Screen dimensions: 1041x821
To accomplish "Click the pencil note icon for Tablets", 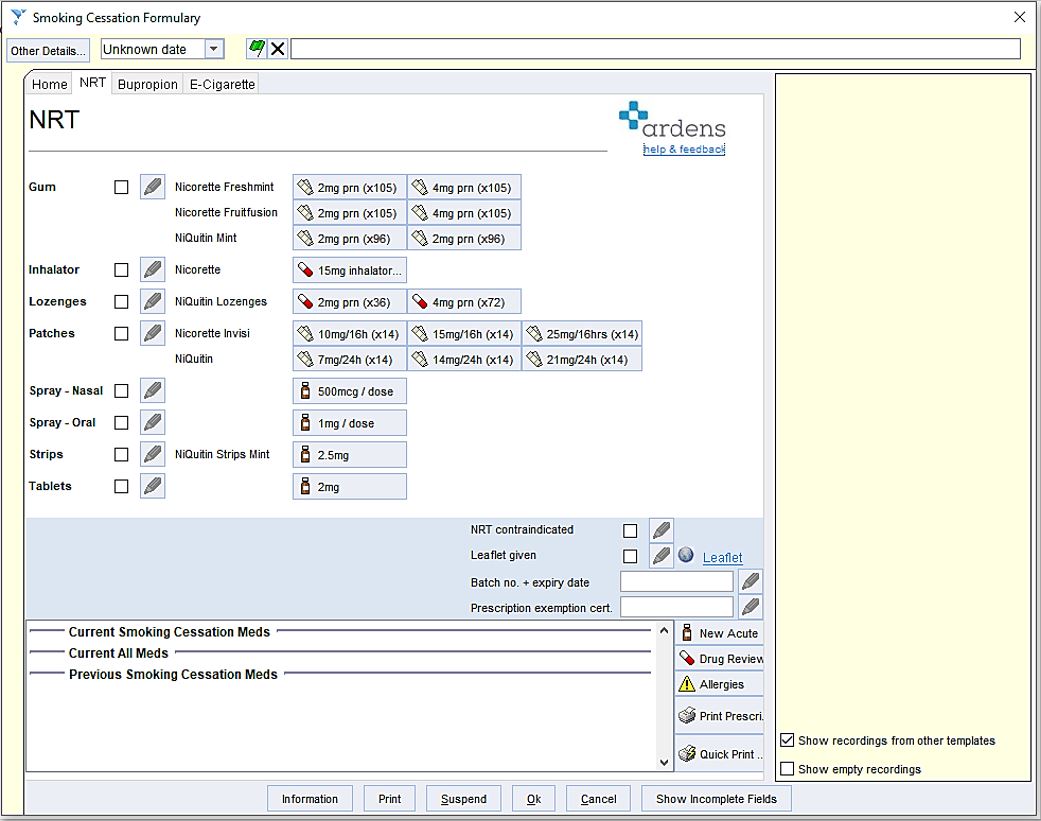I will 153,486.
